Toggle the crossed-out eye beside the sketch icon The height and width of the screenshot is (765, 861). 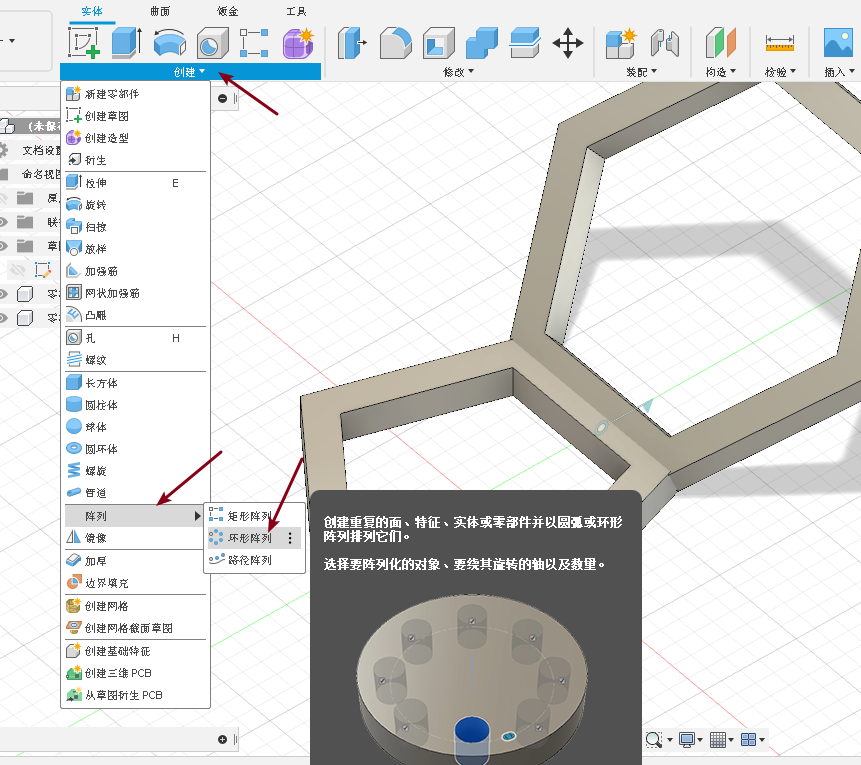tap(18, 270)
